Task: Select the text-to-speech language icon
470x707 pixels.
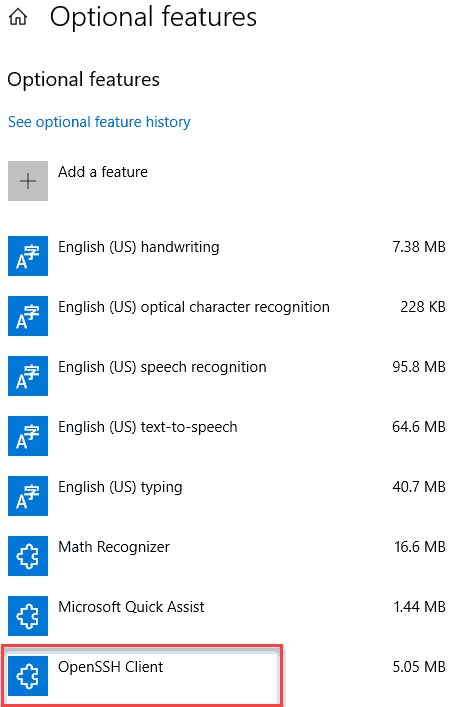Action: [28, 436]
